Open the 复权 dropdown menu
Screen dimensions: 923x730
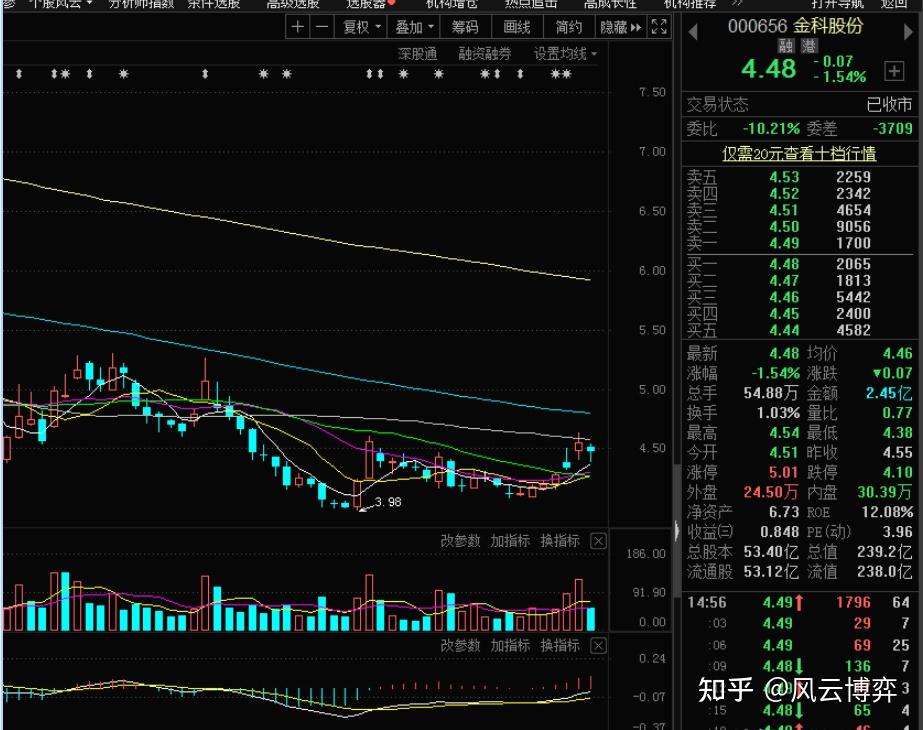click(x=361, y=27)
